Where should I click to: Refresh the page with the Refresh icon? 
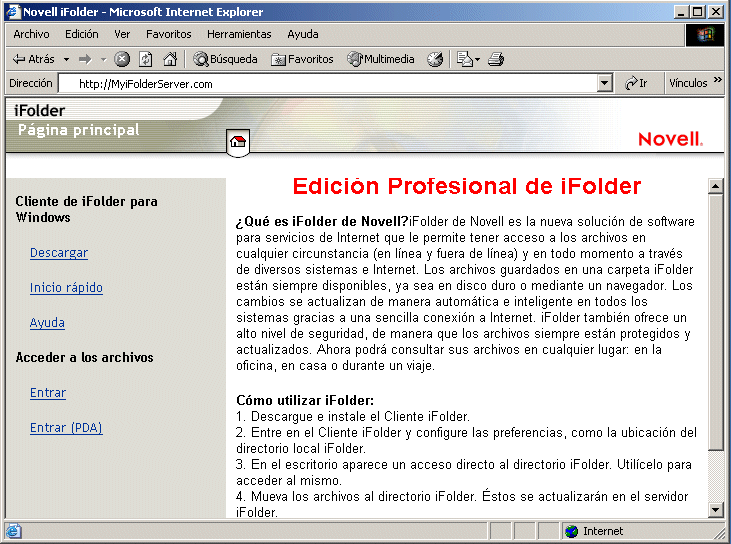146,59
